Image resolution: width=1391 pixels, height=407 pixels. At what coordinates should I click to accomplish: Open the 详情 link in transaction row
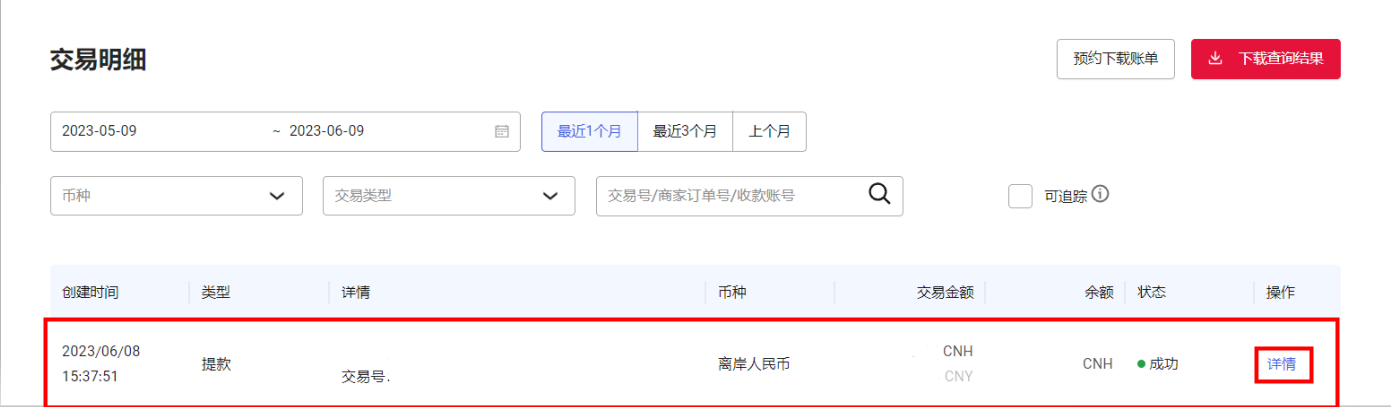point(1282,364)
